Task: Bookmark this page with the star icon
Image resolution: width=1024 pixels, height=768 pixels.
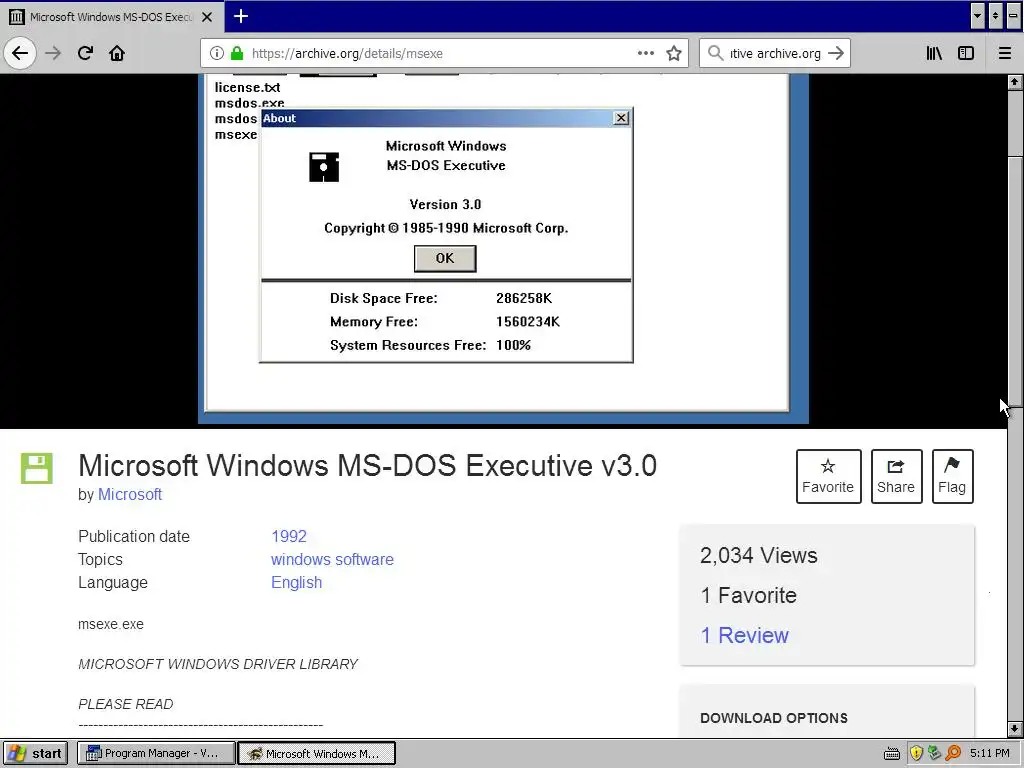Action: (674, 53)
